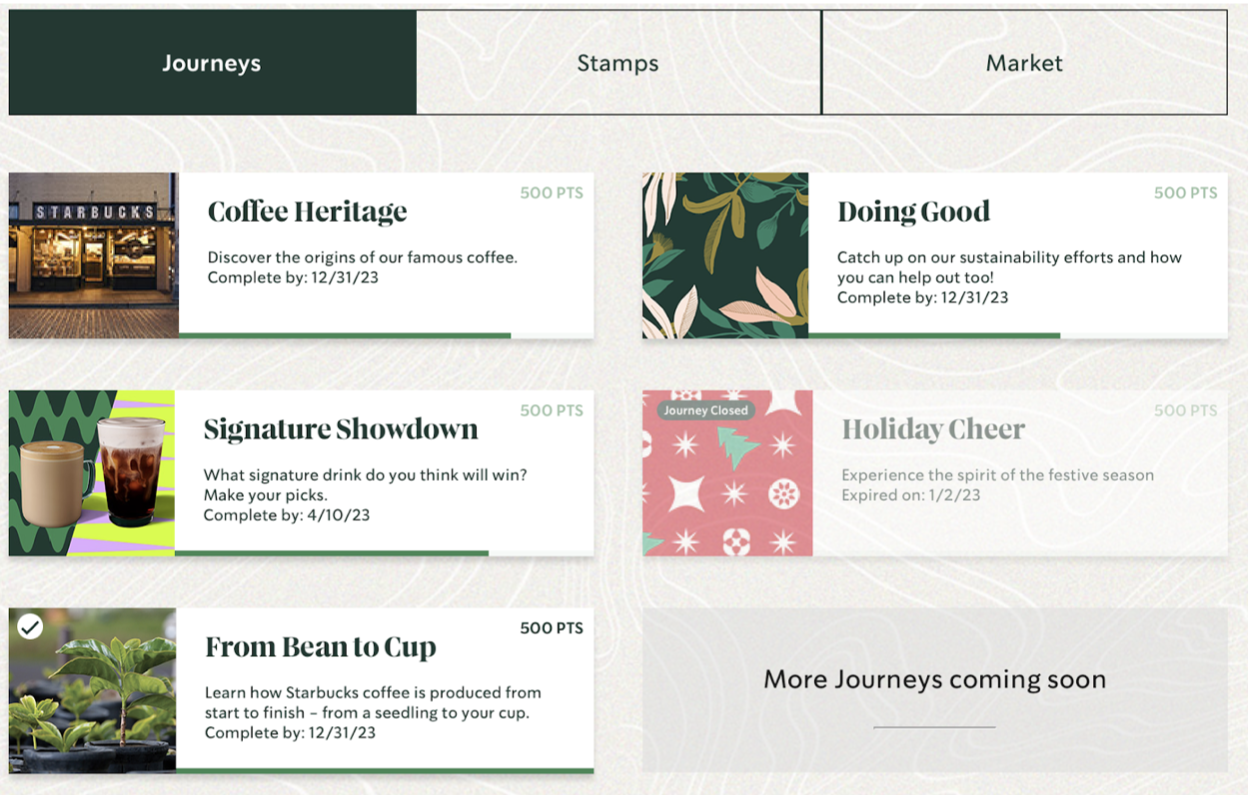Switch to the Journeys tab
This screenshot has height=796, width=1252.
pos(212,63)
